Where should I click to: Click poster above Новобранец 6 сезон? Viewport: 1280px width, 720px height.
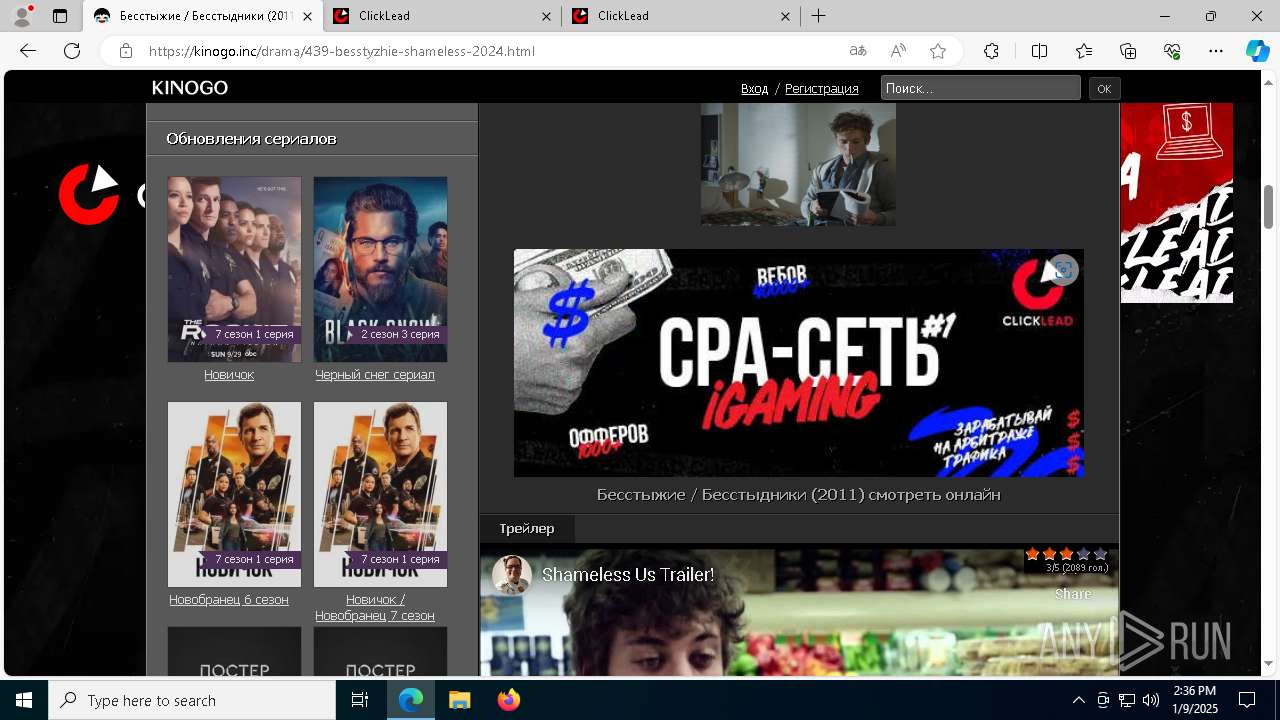[234, 494]
